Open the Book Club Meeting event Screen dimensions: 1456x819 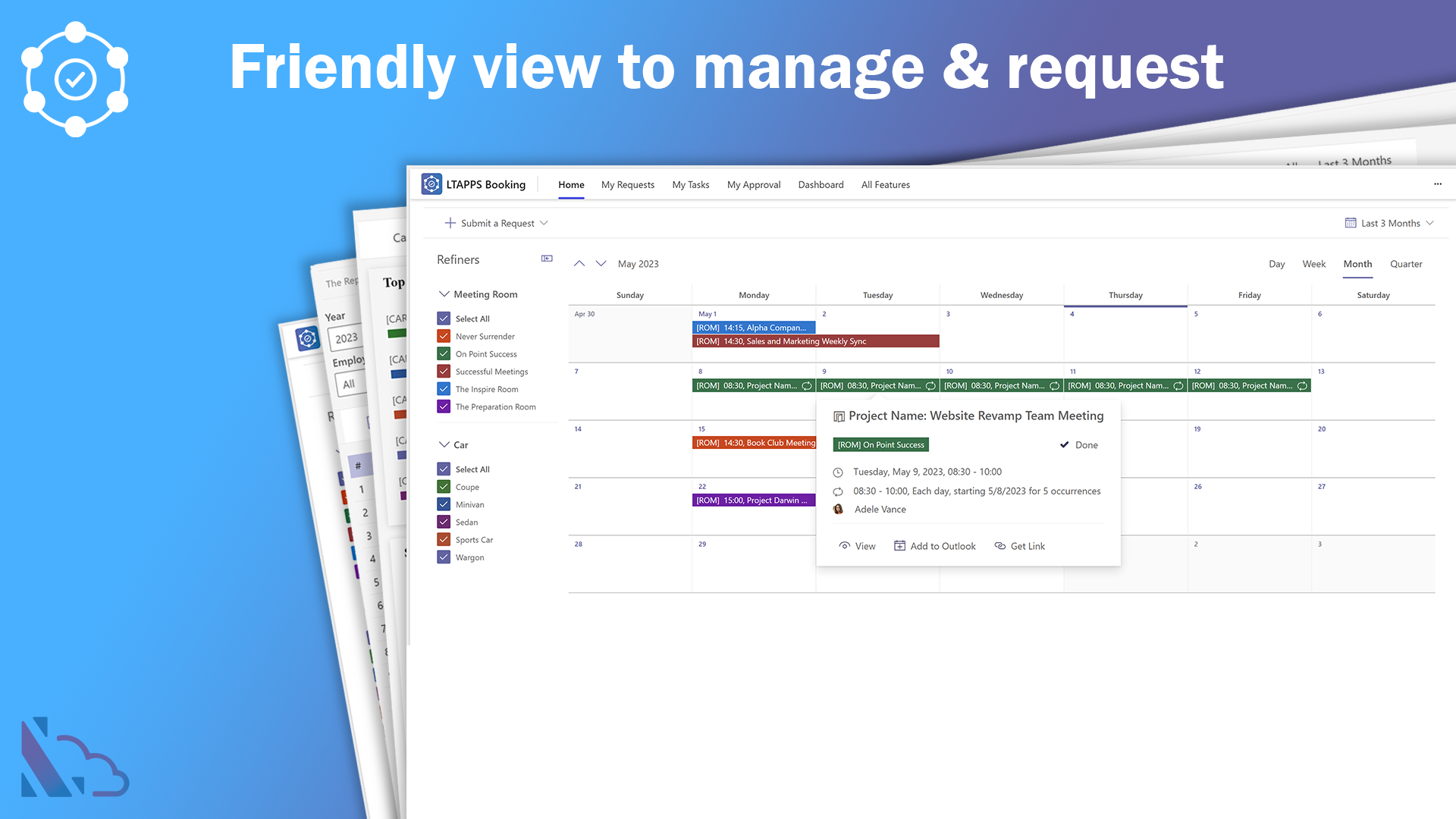tap(755, 443)
